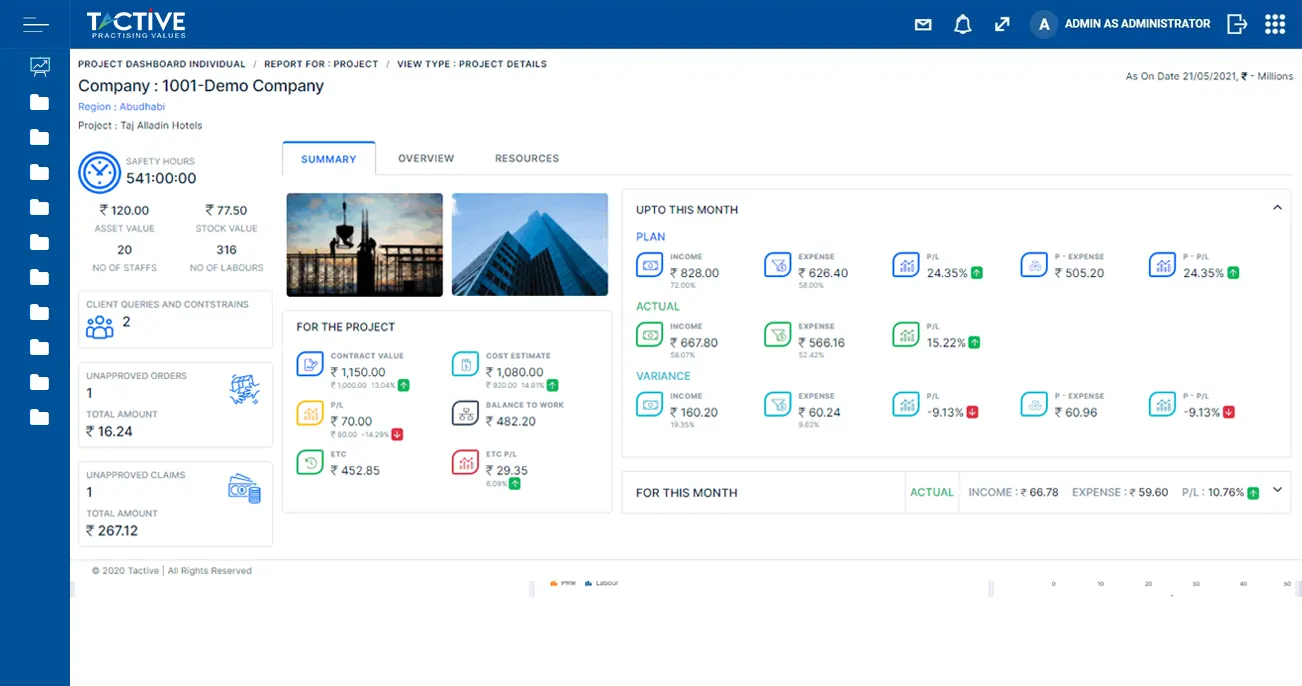Image resolution: width=1302 pixels, height=686 pixels.
Task: Click the Contract Value document icon
Action: [x=310, y=363]
